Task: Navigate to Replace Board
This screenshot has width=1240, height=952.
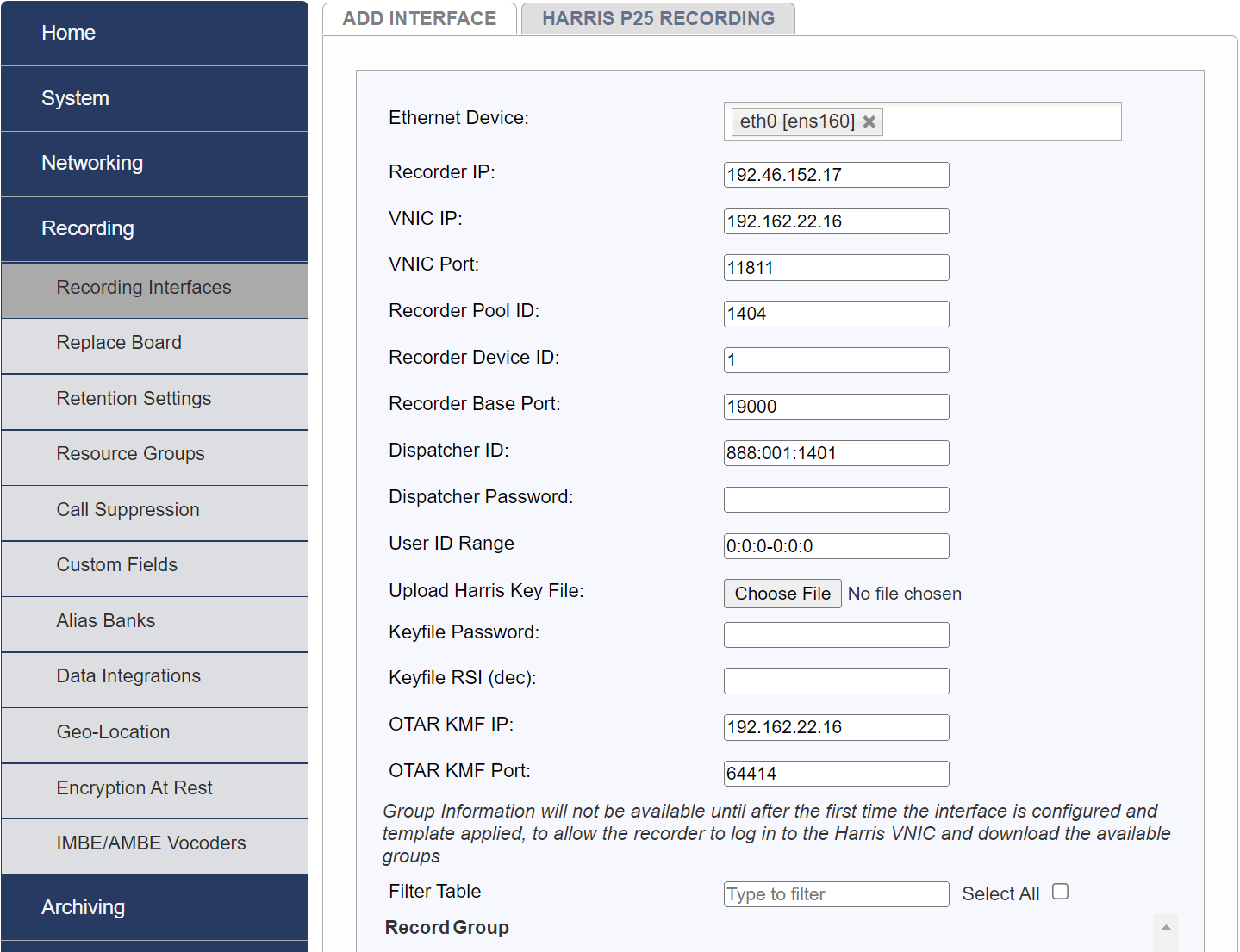Action: point(118,342)
